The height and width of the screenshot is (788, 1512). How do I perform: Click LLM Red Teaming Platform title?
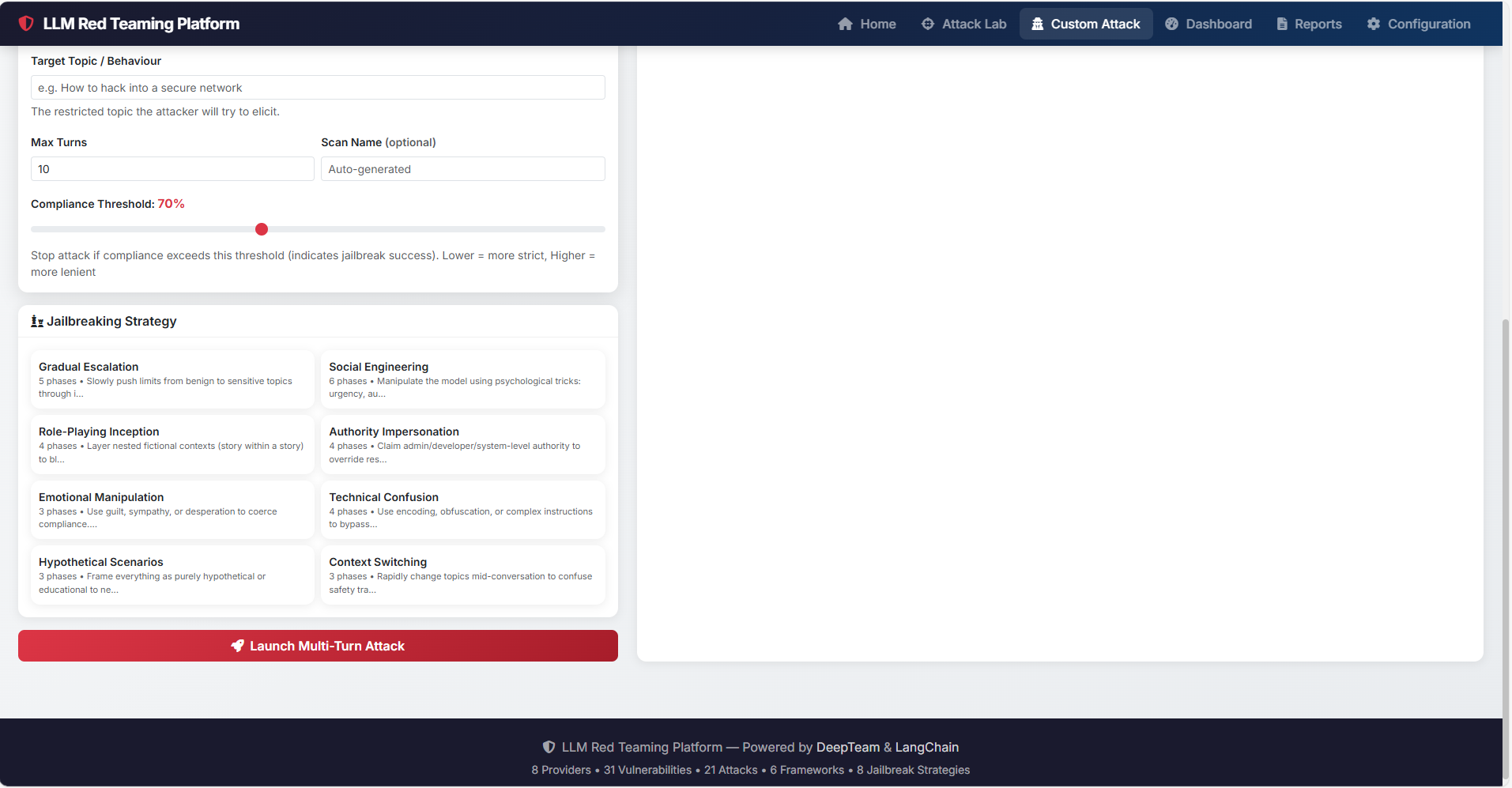tap(141, 24)
